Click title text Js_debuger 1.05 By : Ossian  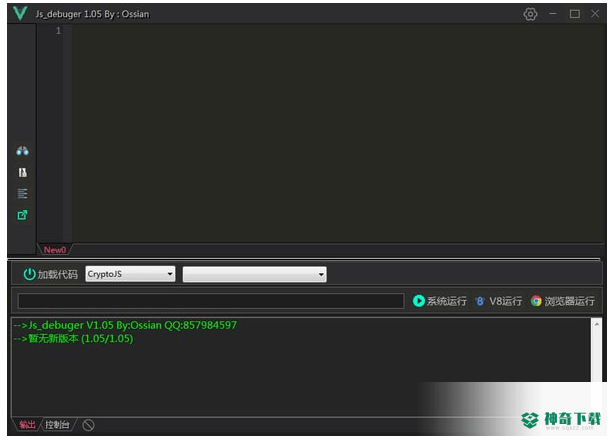92,14
